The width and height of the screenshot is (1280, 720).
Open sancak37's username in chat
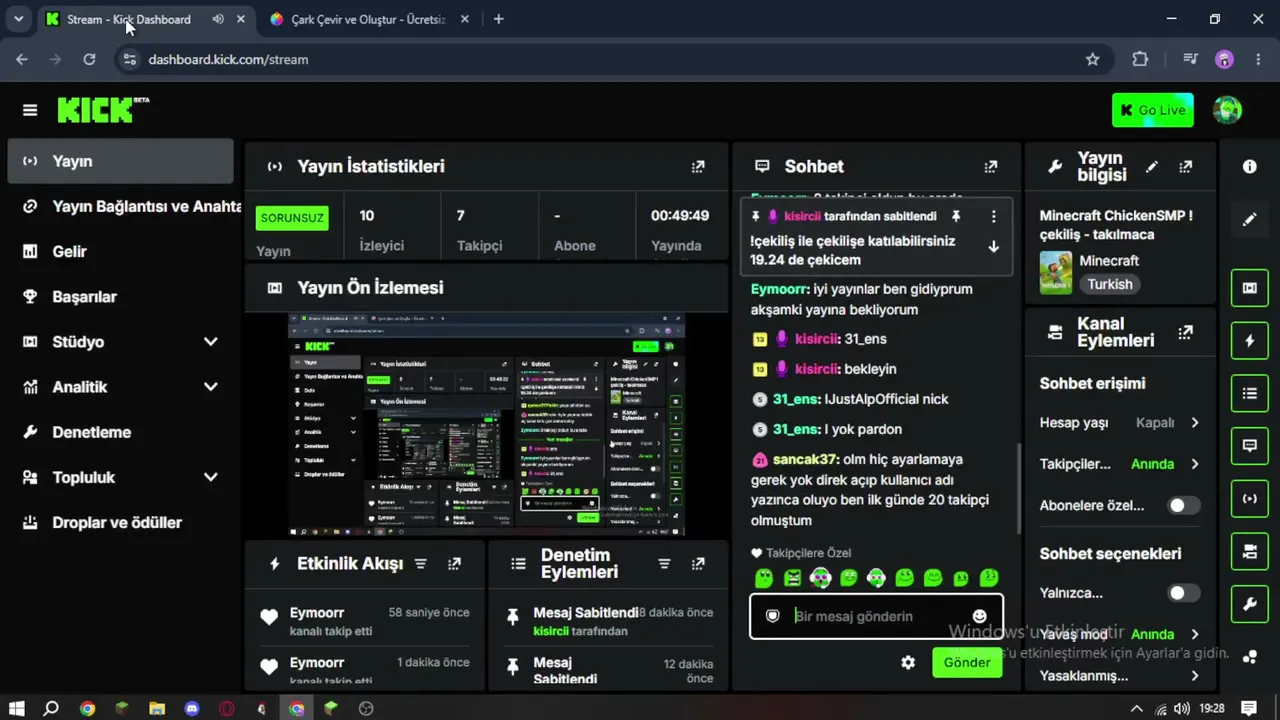click(805, 459)
